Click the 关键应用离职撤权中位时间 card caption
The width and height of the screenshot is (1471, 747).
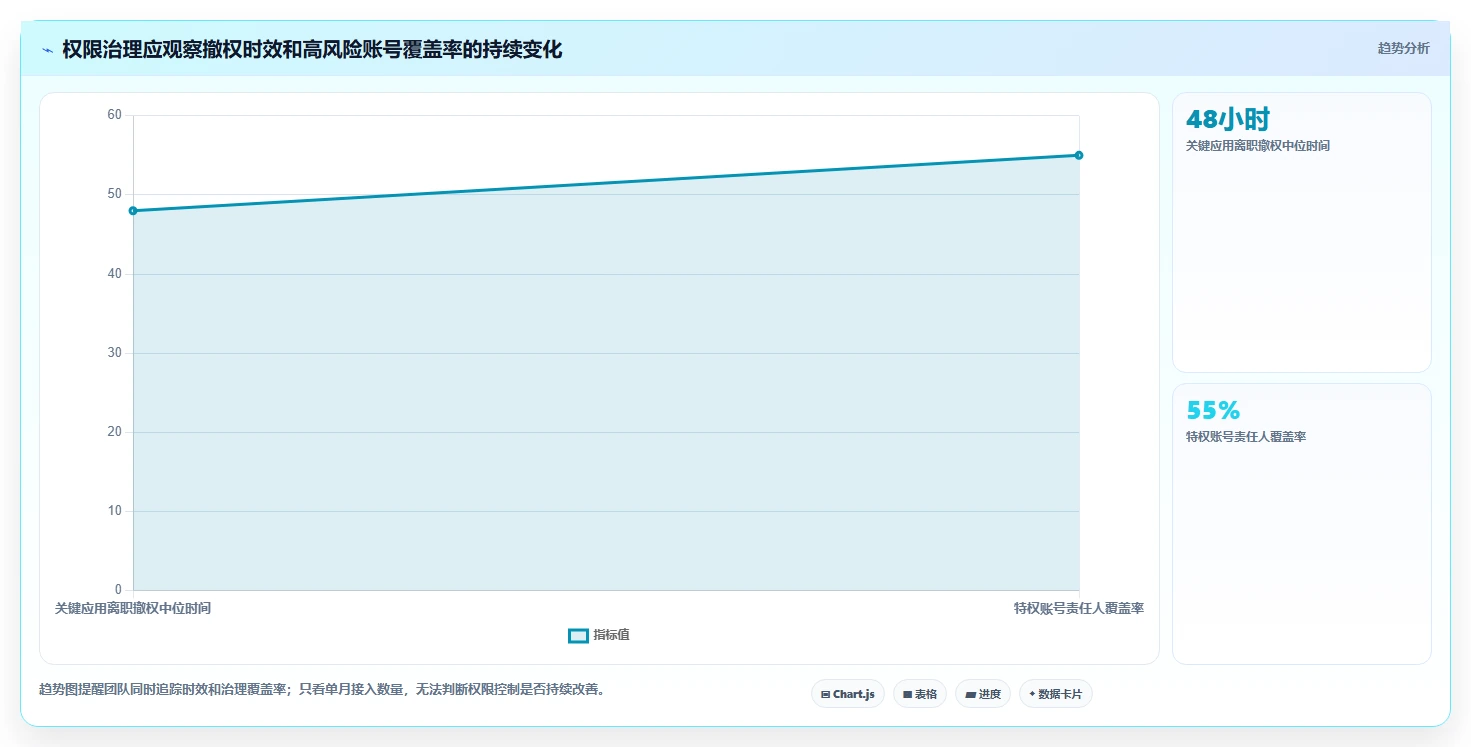(1257, 146)
